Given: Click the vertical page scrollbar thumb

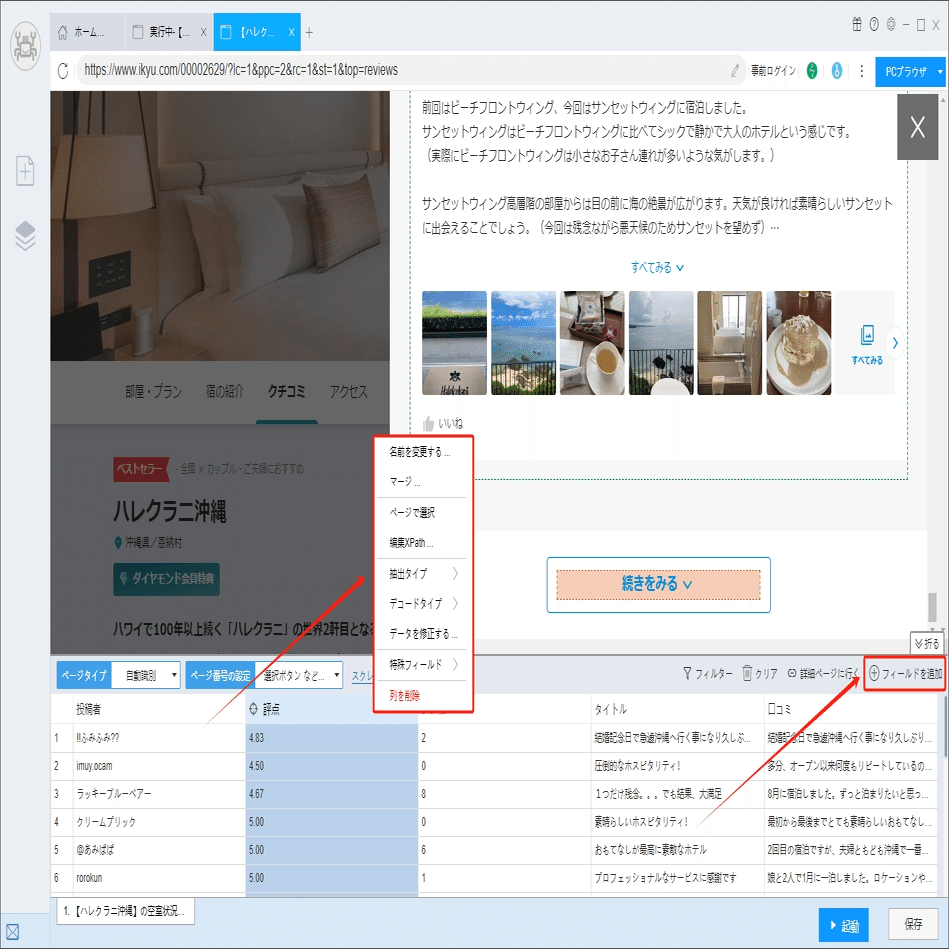Looking at the screenshot, I should pos(932,606).
